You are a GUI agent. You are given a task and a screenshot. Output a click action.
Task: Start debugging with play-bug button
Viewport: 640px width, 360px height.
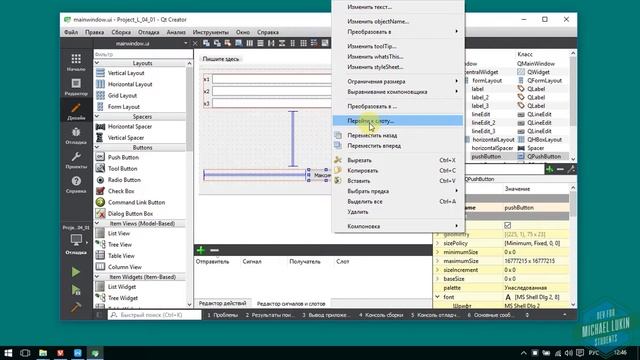[x=76, y=290]
